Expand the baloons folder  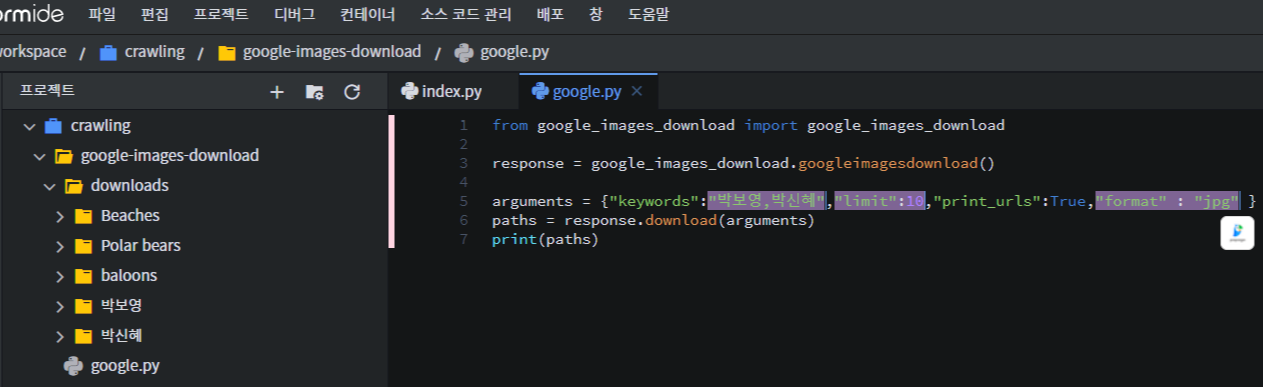coord(59,276)
